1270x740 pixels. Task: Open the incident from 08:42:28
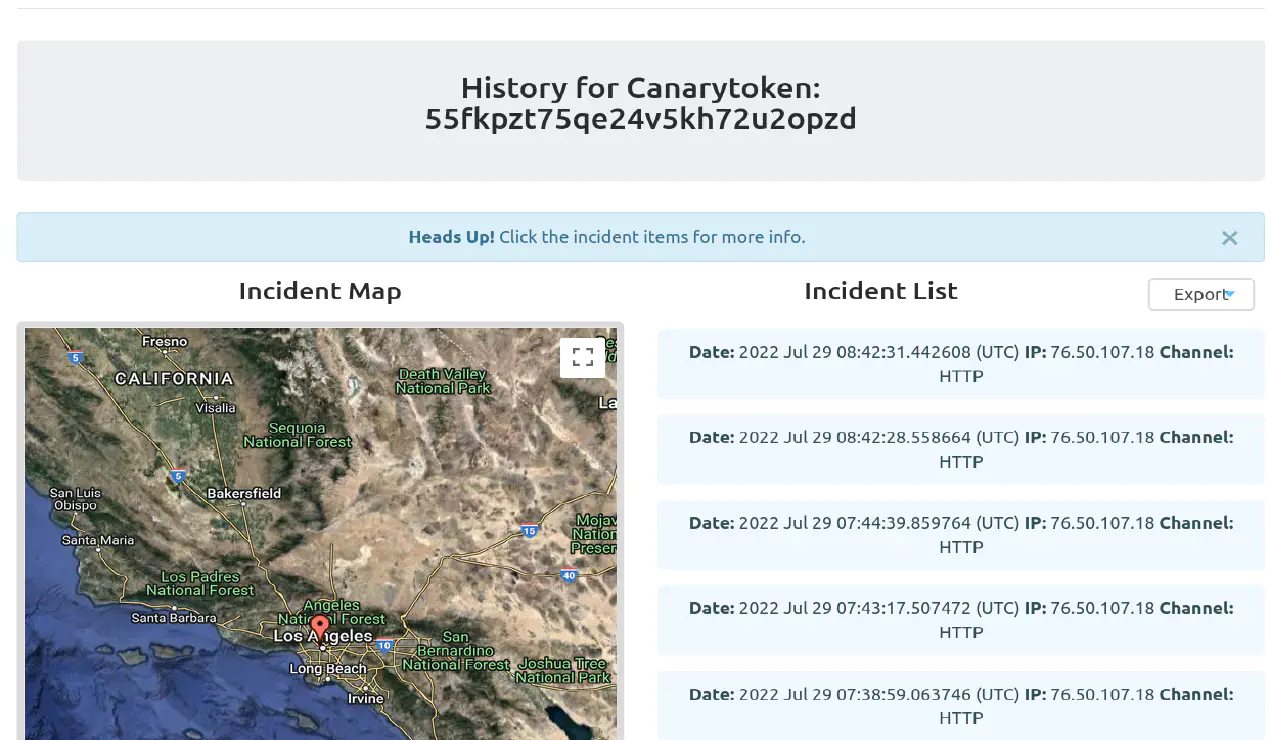[960, 448]
